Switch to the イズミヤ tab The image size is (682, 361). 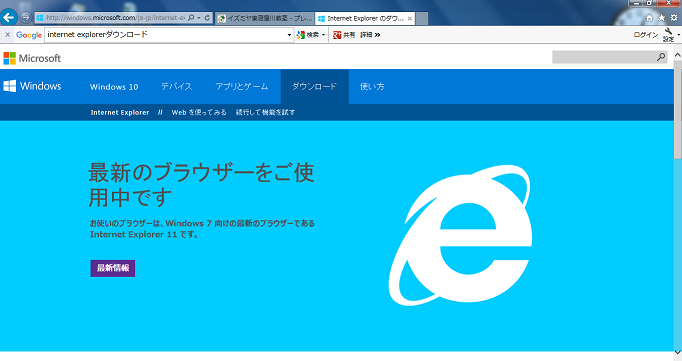pos(265,18)
